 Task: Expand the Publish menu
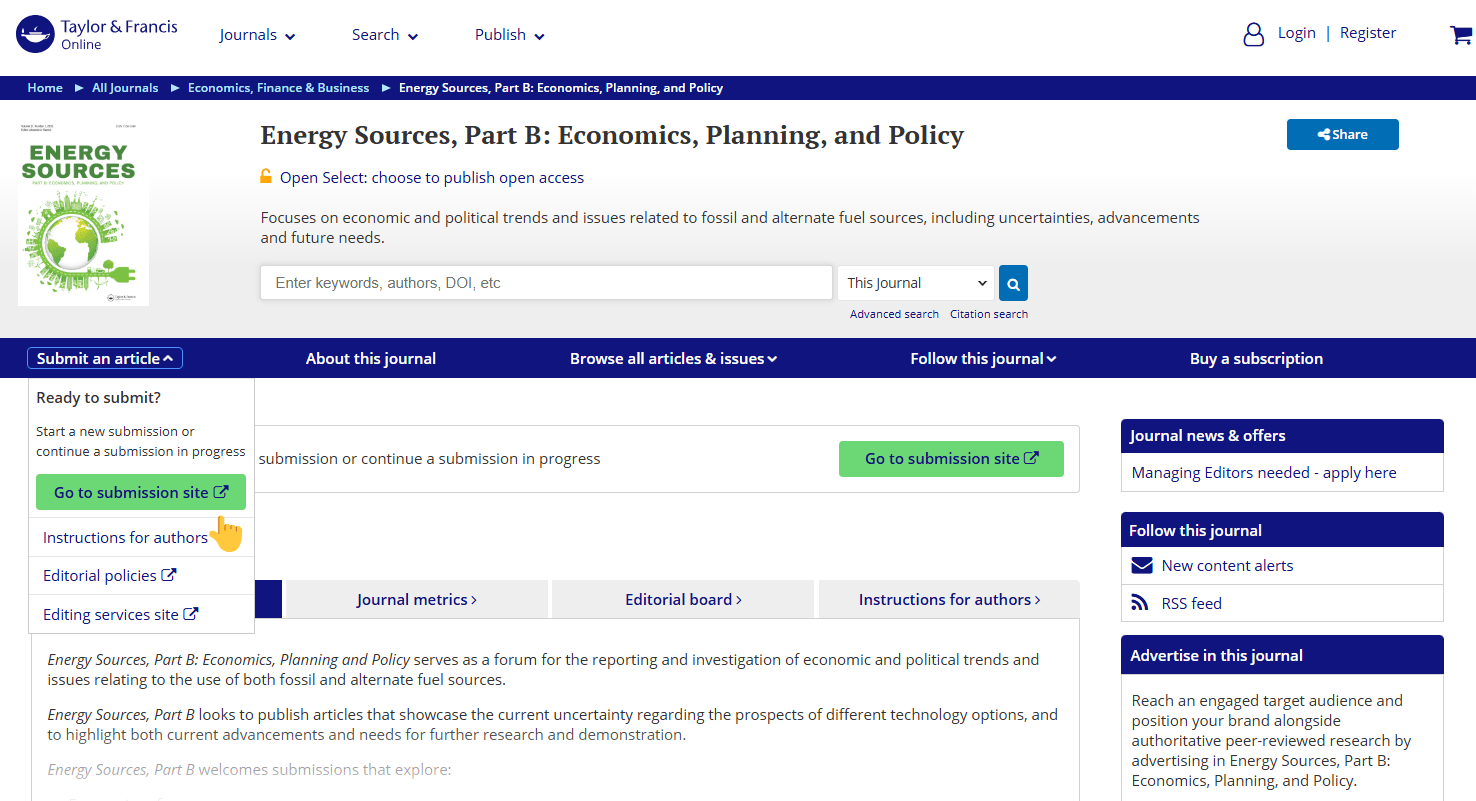click(510, 35)
